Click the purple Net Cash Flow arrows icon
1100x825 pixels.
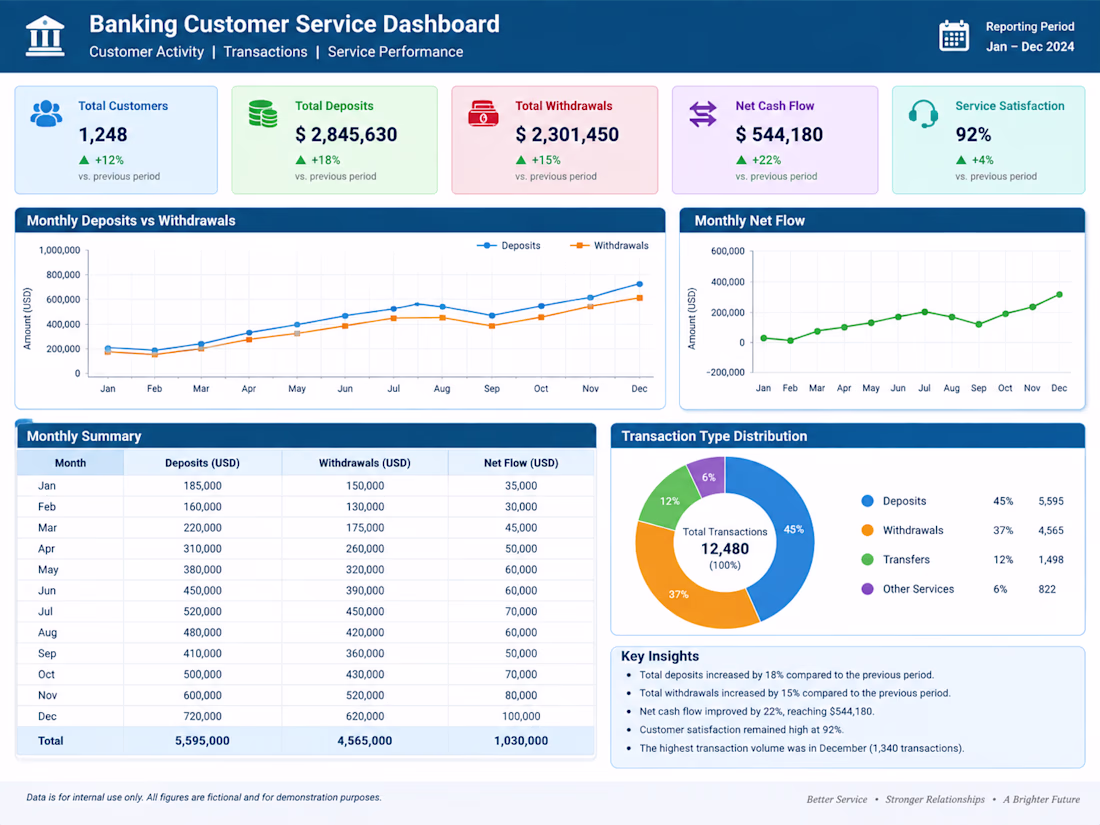coord(703,114)
